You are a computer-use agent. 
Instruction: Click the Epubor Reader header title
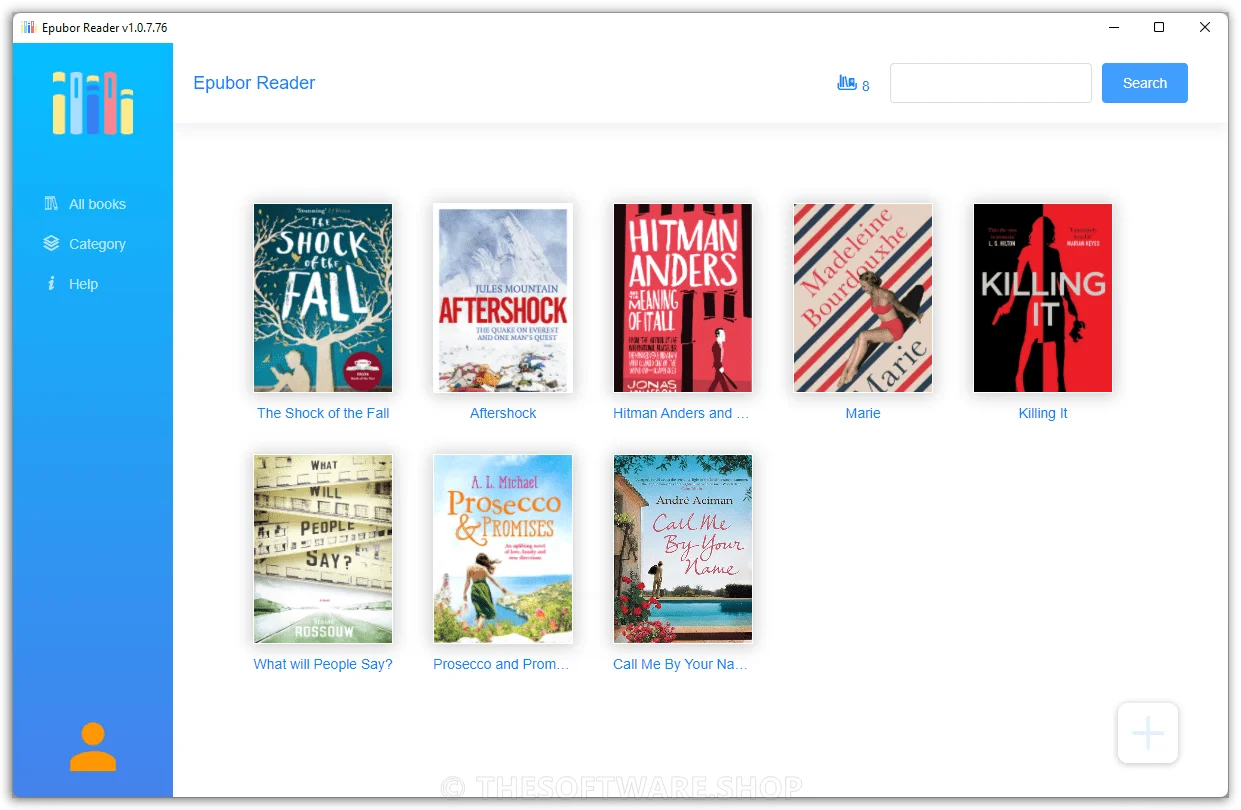(x=254, y=83)
